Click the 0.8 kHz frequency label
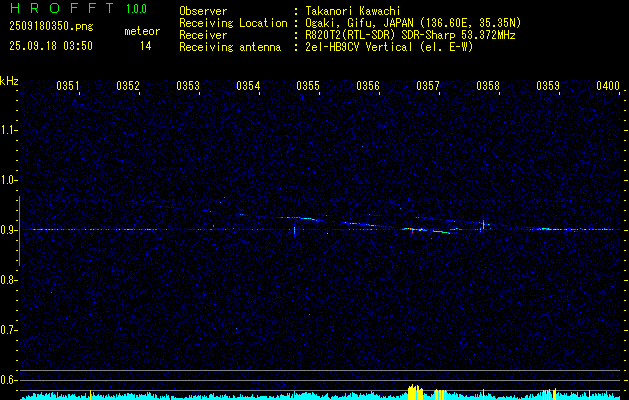Viewport: 629px width, 400px height. click(8, 280)
